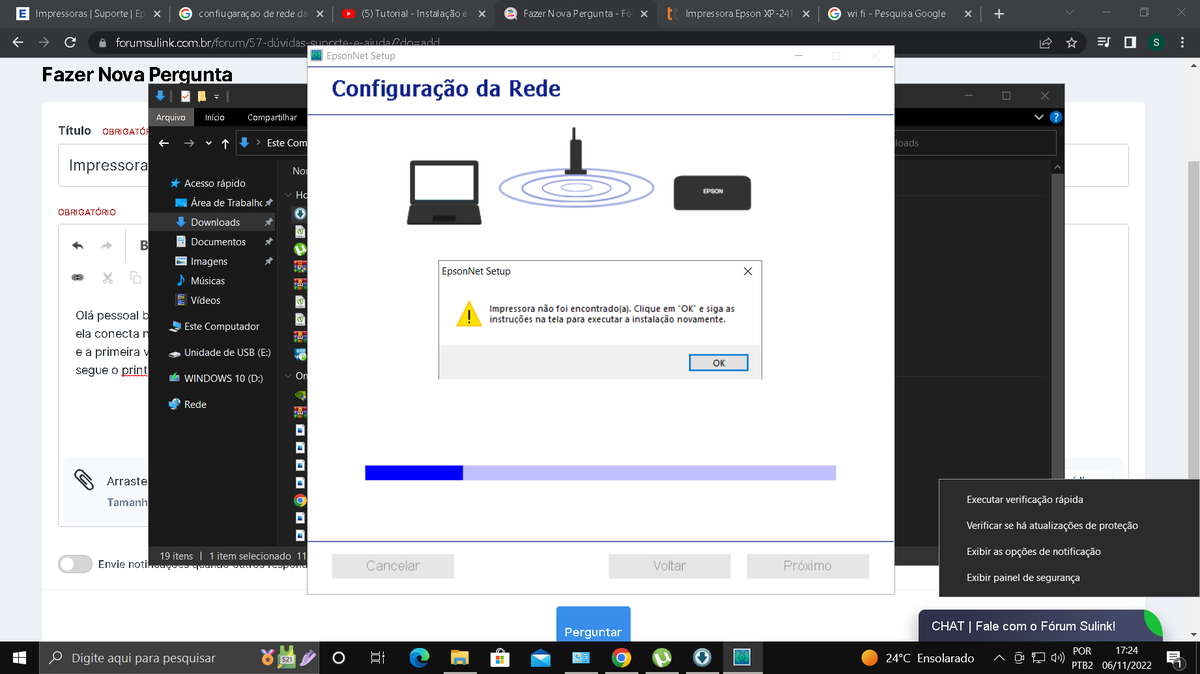Open Músicas in Explorer sidebar

click(207, 281)
